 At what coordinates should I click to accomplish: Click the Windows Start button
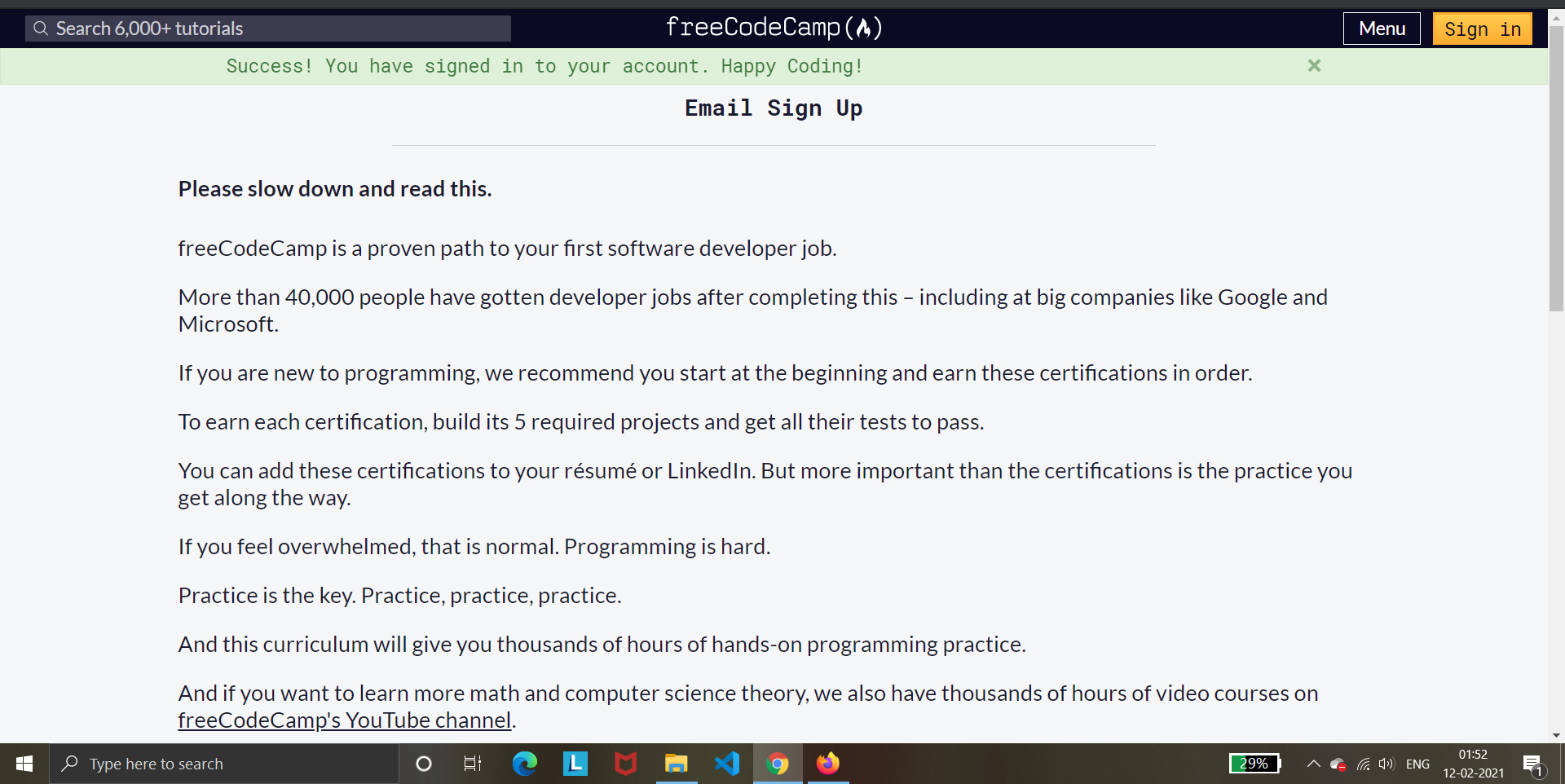coord(24,764)
